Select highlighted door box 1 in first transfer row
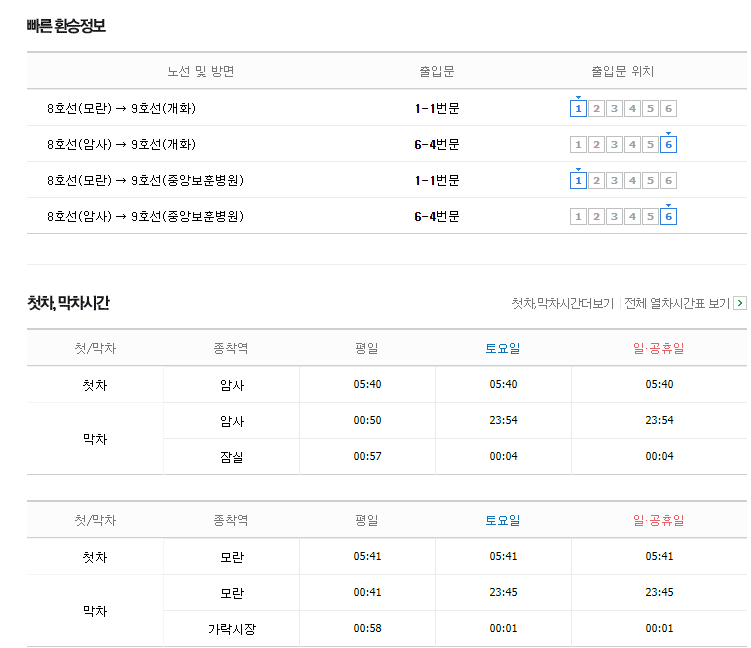This screenshot has height=648, width=751. tap(578, 109)
